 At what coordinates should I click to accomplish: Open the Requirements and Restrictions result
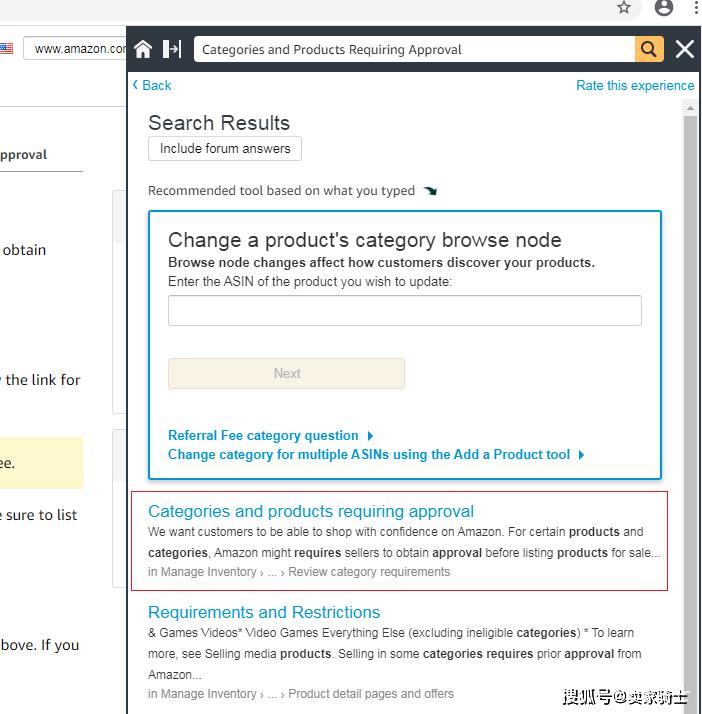(264, 612)
